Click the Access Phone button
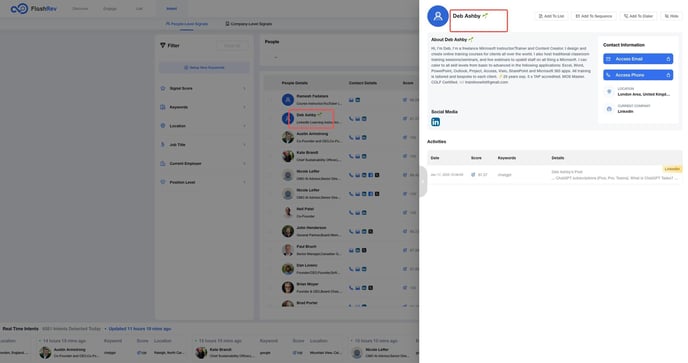Image resolution: width=688 pixels, height=363 pixels. 638,75
